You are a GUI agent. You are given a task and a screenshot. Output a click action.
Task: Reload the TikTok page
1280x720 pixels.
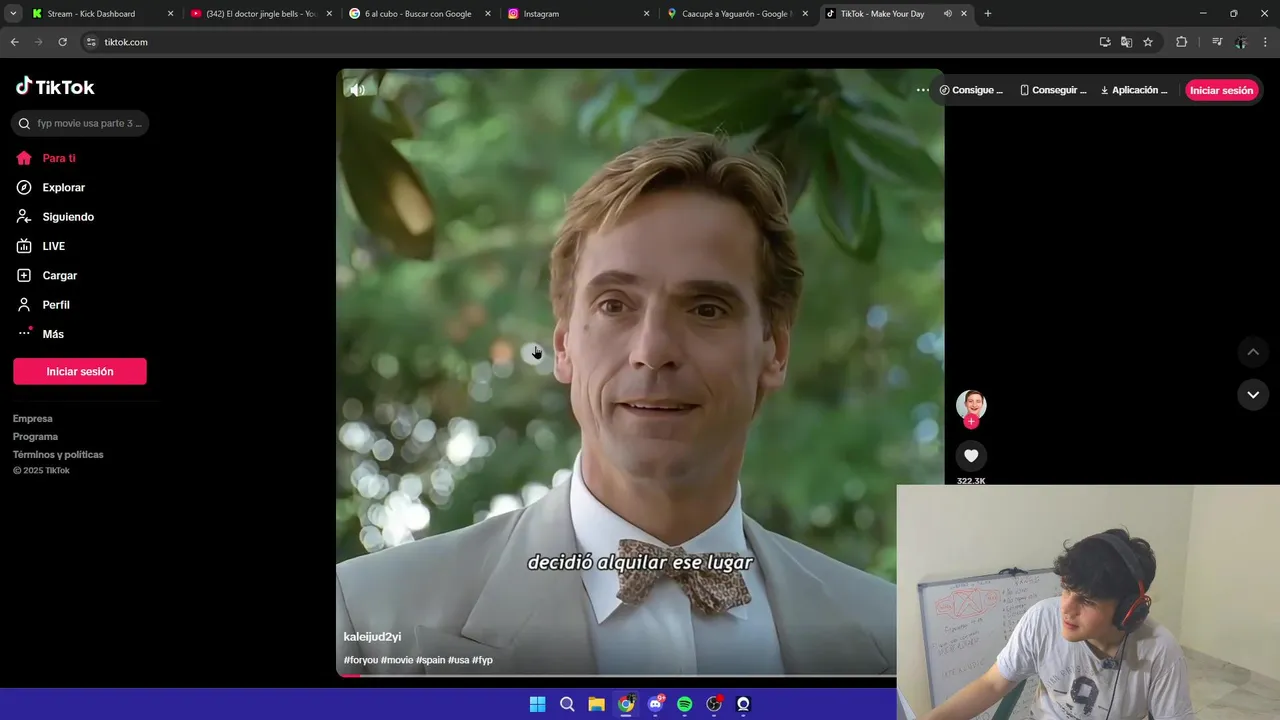[62, 42]
